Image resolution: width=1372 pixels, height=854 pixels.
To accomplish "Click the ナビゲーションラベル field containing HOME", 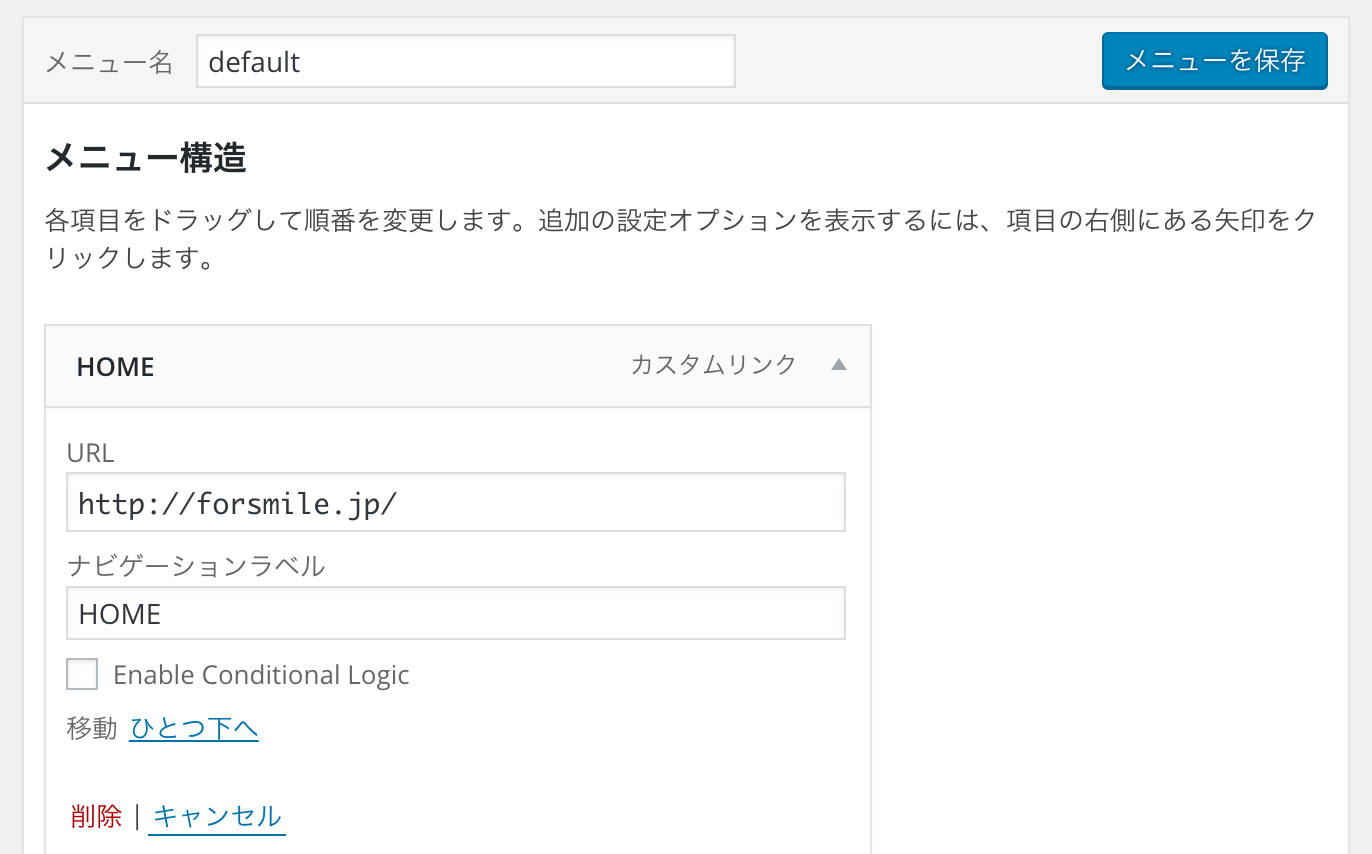I will point(456,613).
